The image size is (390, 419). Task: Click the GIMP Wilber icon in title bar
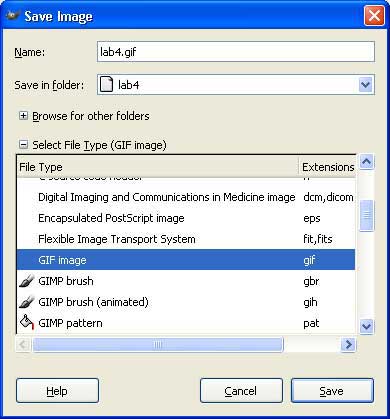point(13,15)
